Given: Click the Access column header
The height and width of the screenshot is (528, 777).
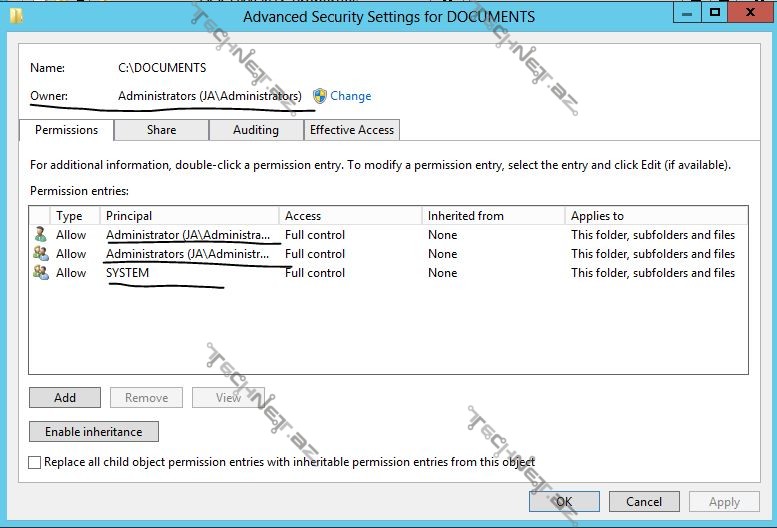Looking at the screenshot, I should (350, 215).
